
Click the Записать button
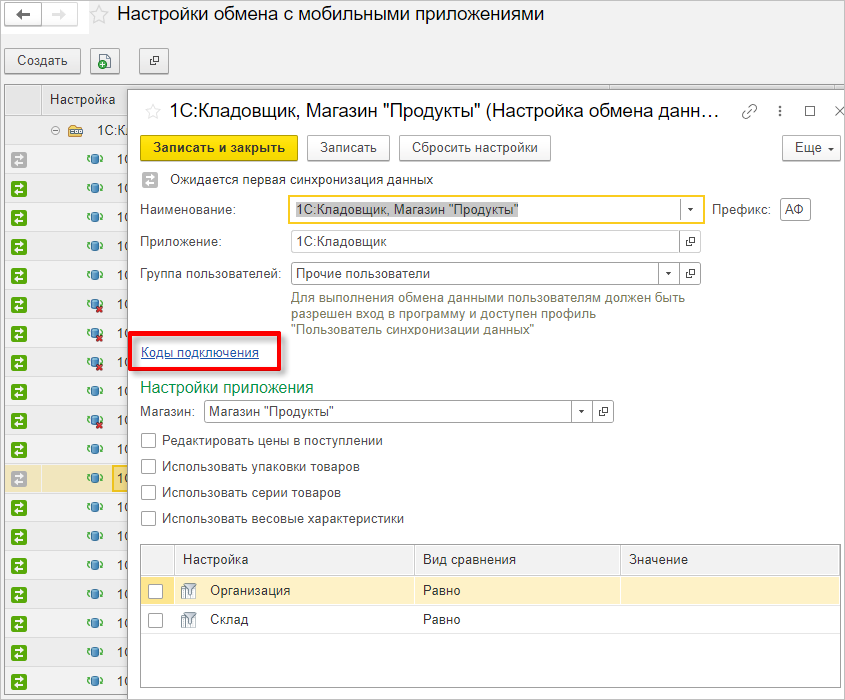[348, 148]
